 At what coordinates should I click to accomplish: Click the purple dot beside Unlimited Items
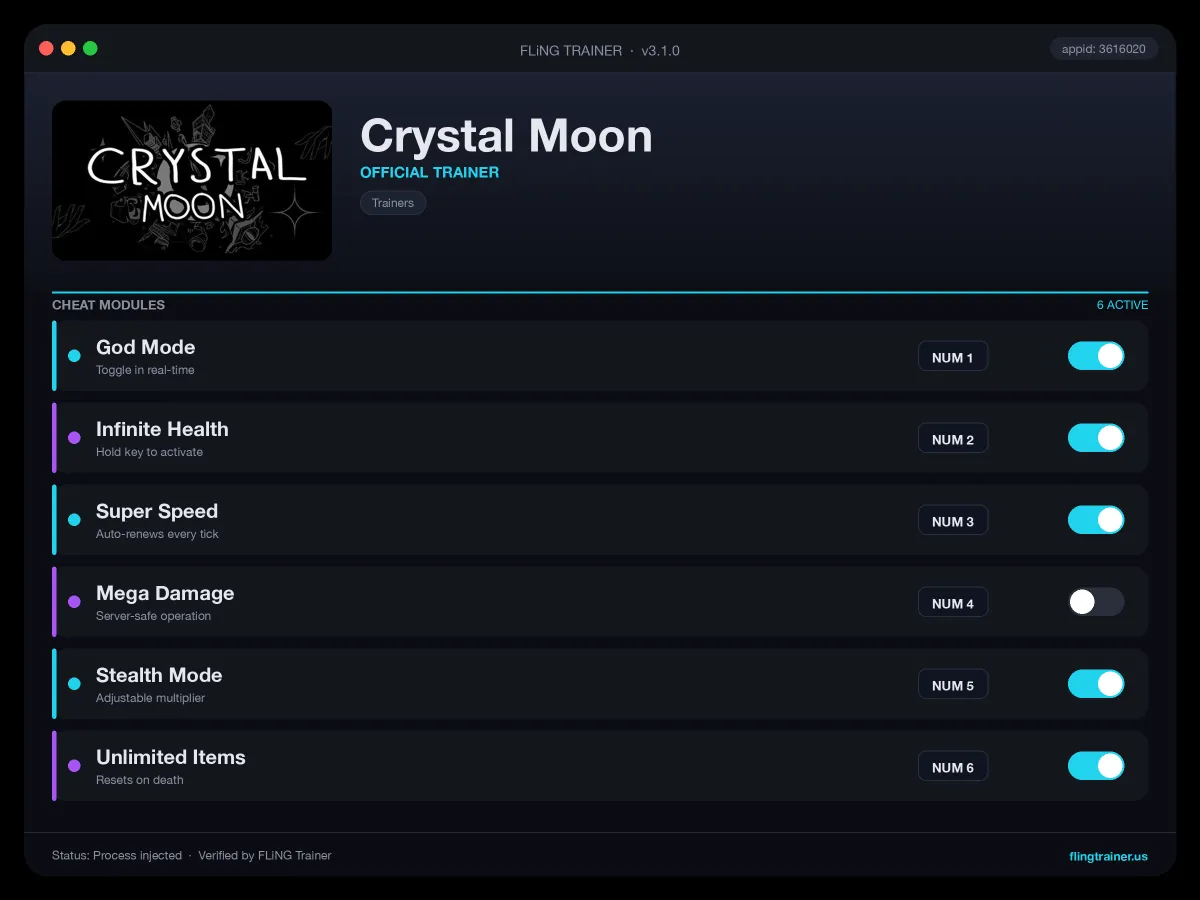point(74,766)
